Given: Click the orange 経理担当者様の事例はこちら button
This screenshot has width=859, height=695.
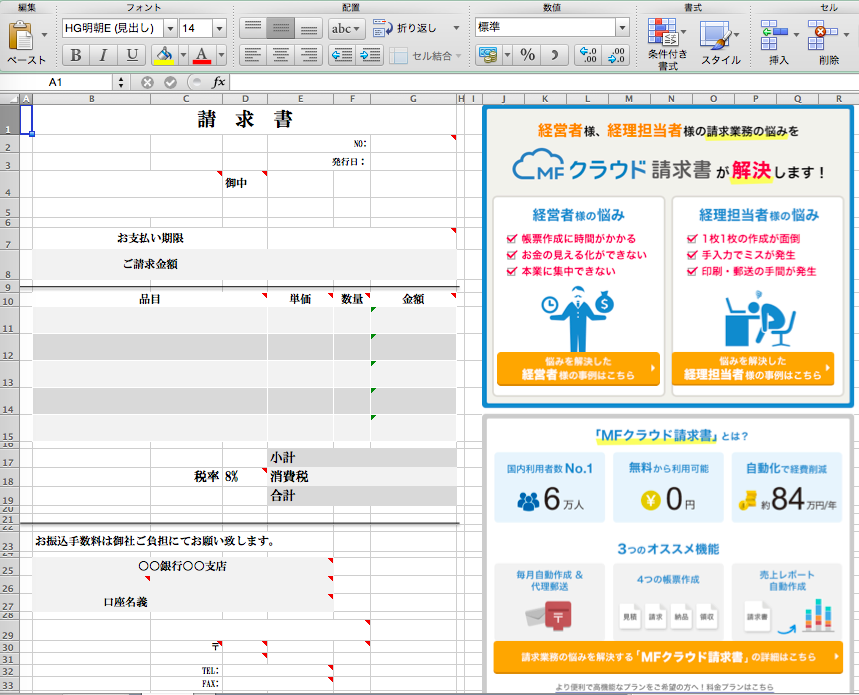Looking at the screenshot, I should click(753, 369).
